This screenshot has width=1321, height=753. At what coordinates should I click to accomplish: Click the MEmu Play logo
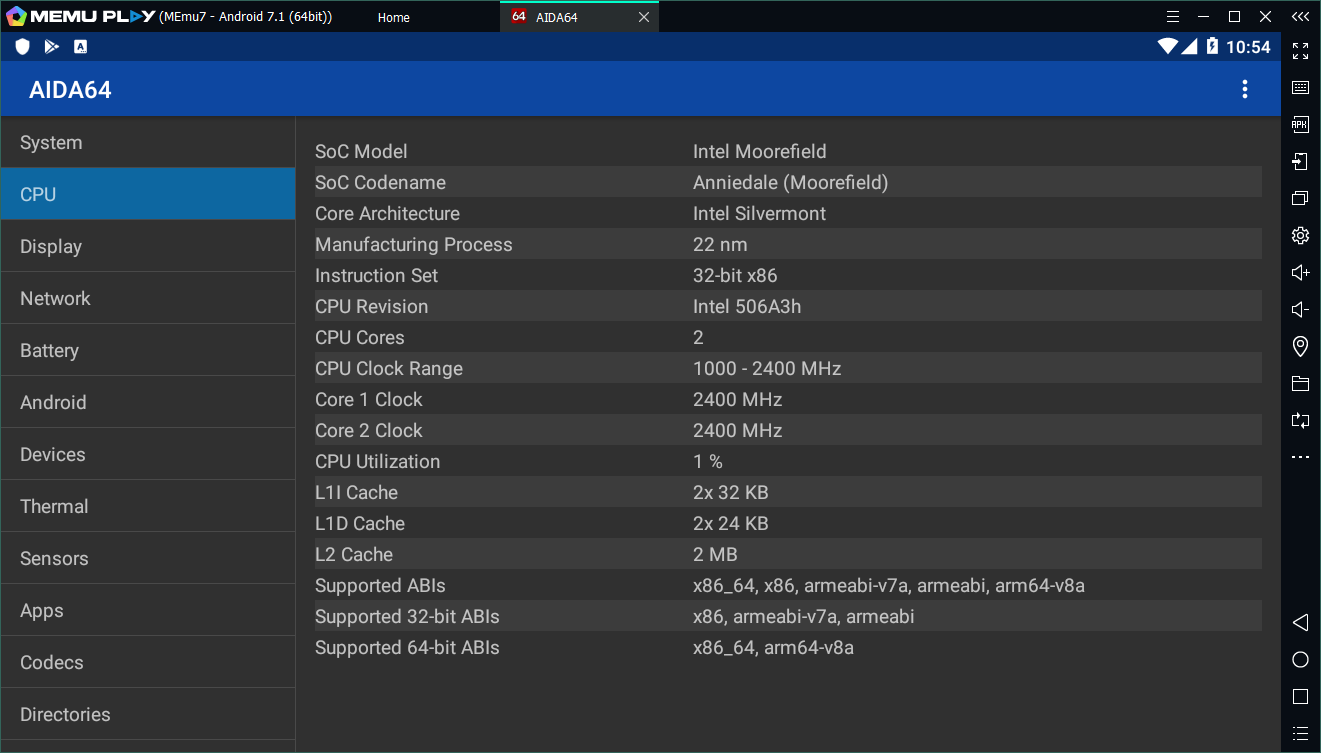pyautogui.click(x=80, y=17)
